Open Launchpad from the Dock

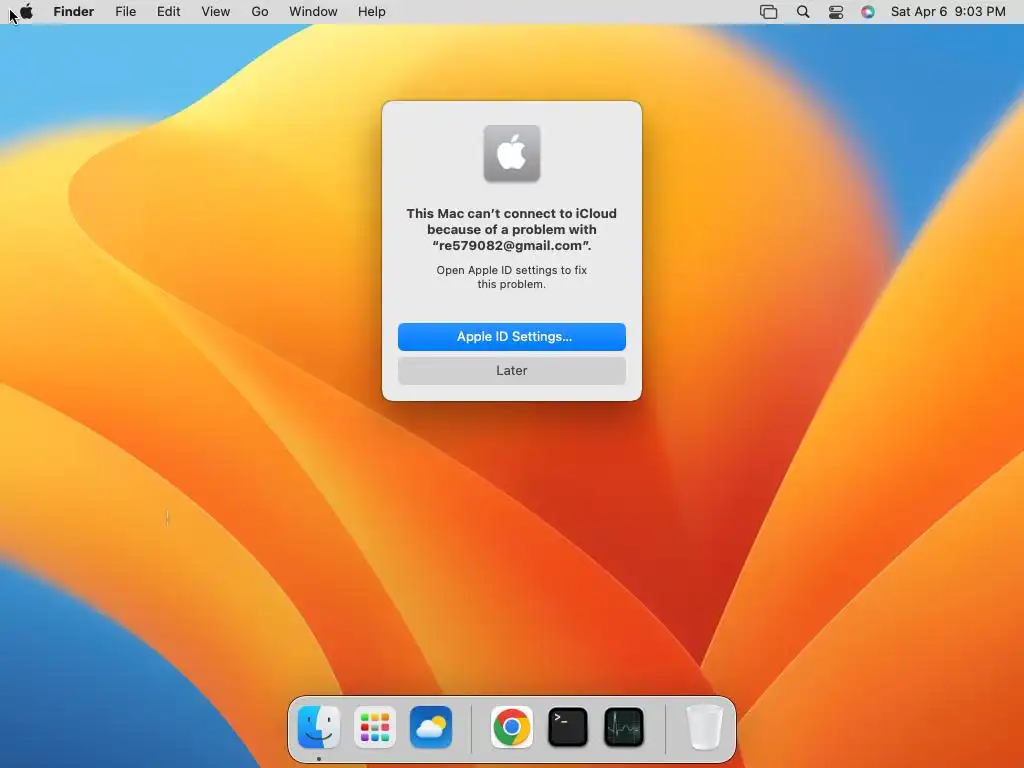[x=375, y=727]
